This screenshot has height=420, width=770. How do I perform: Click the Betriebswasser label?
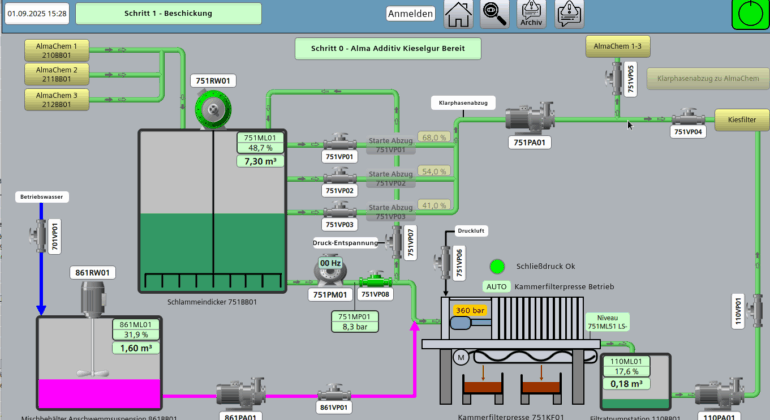click(x=41, y=196)
